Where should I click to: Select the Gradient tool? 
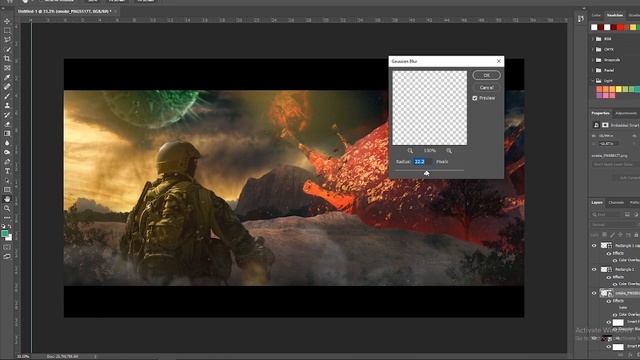click(x=7, y=134)
